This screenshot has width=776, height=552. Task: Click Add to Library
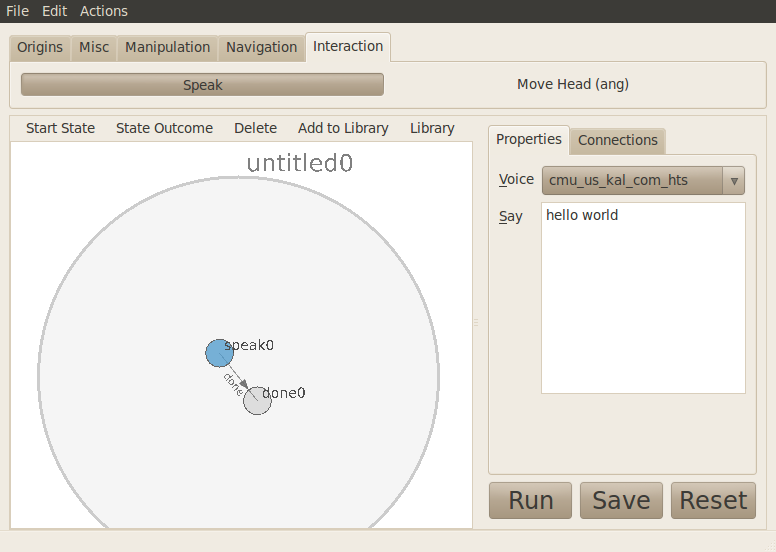(x=343, y=128)
